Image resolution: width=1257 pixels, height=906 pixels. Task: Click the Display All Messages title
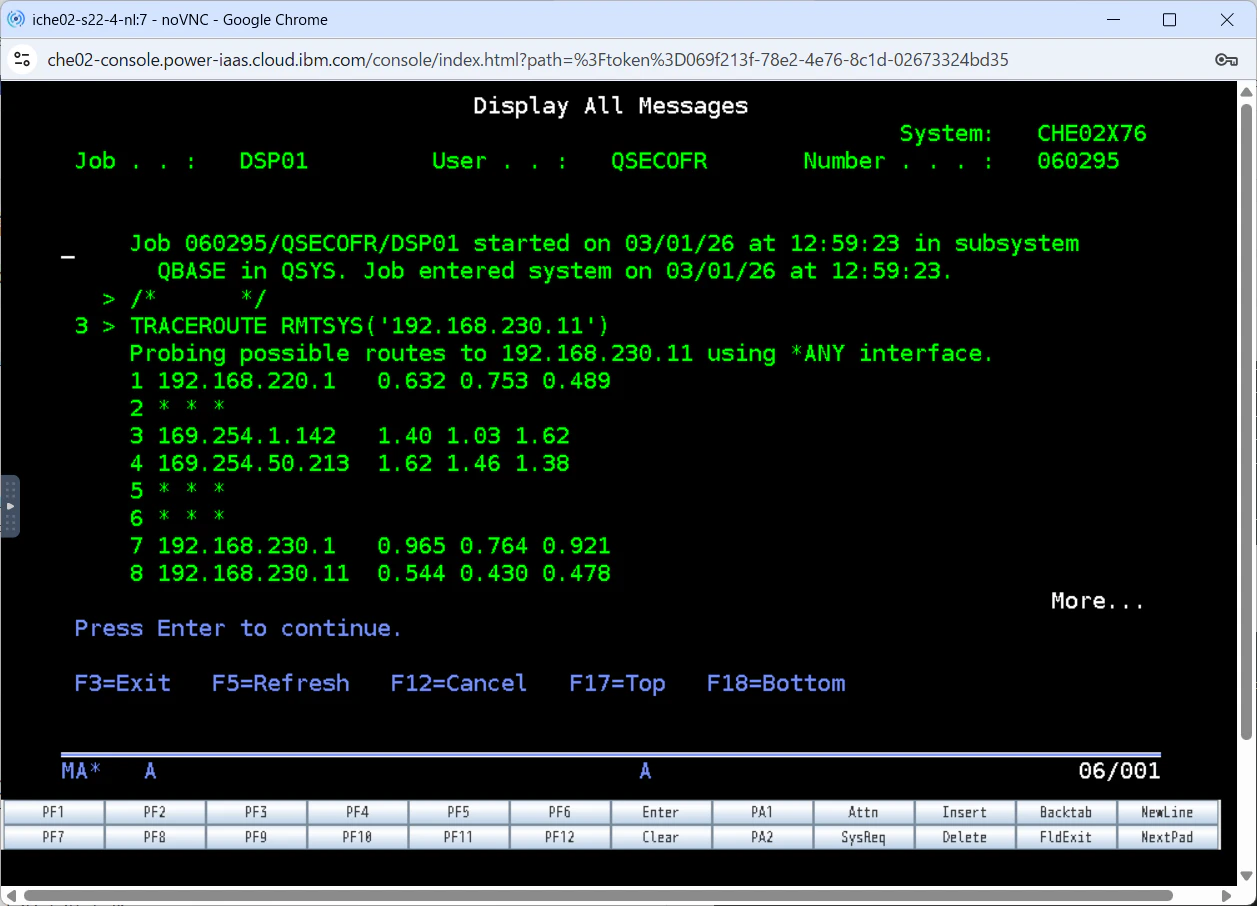click(x=610, y=106)
